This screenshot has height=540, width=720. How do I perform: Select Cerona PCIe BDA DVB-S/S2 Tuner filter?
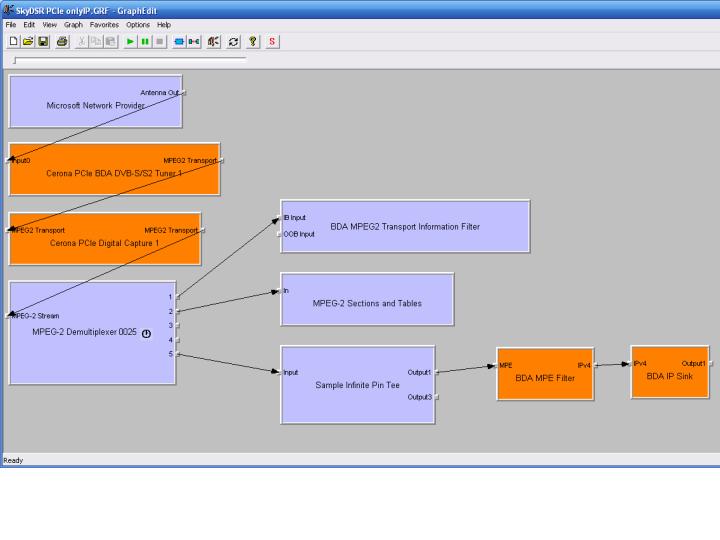114,169
